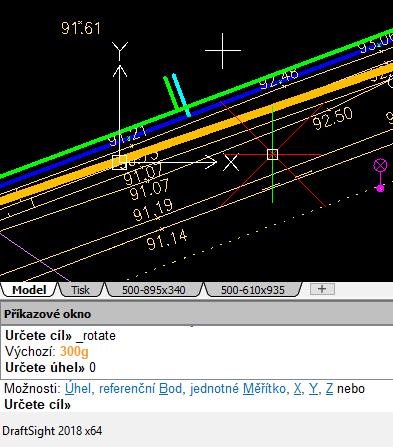Screen dimensions: 393x447
Task: Click the magenta circled-cross symbol
Action: point(380,165)
